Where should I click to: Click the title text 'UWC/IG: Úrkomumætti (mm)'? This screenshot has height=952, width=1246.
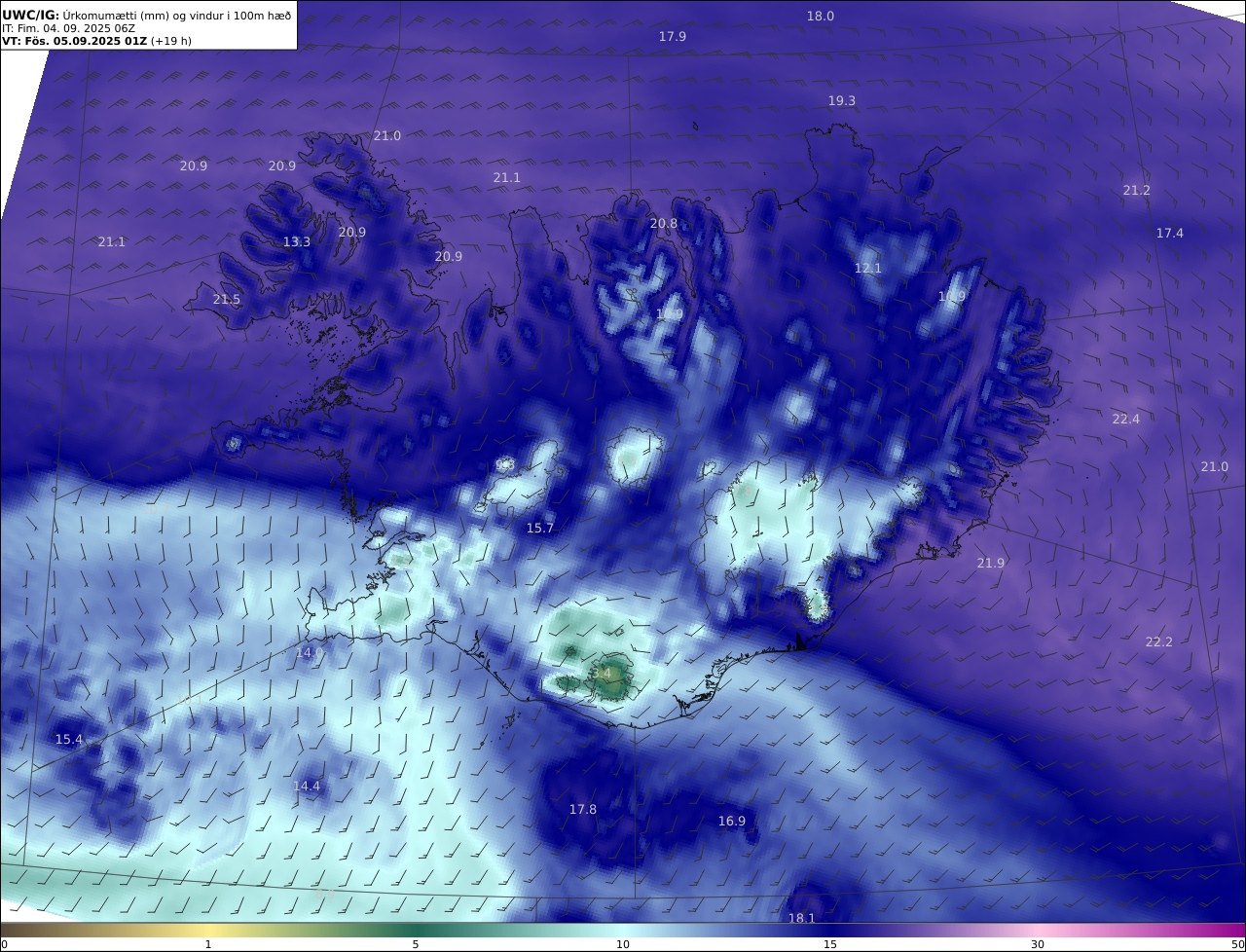pyautogui.click(x=85, y=15)
